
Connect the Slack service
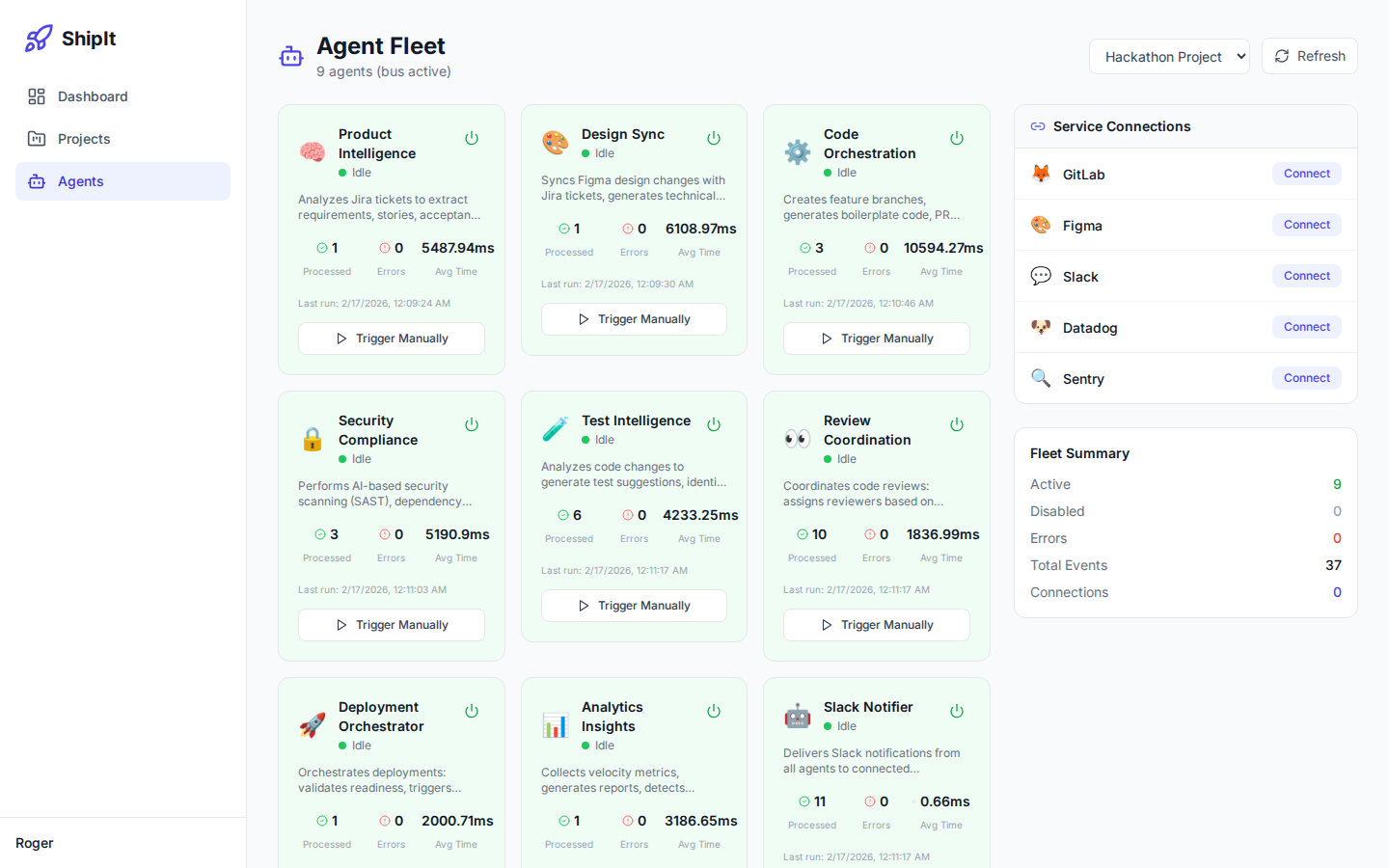coord(1307,276)
